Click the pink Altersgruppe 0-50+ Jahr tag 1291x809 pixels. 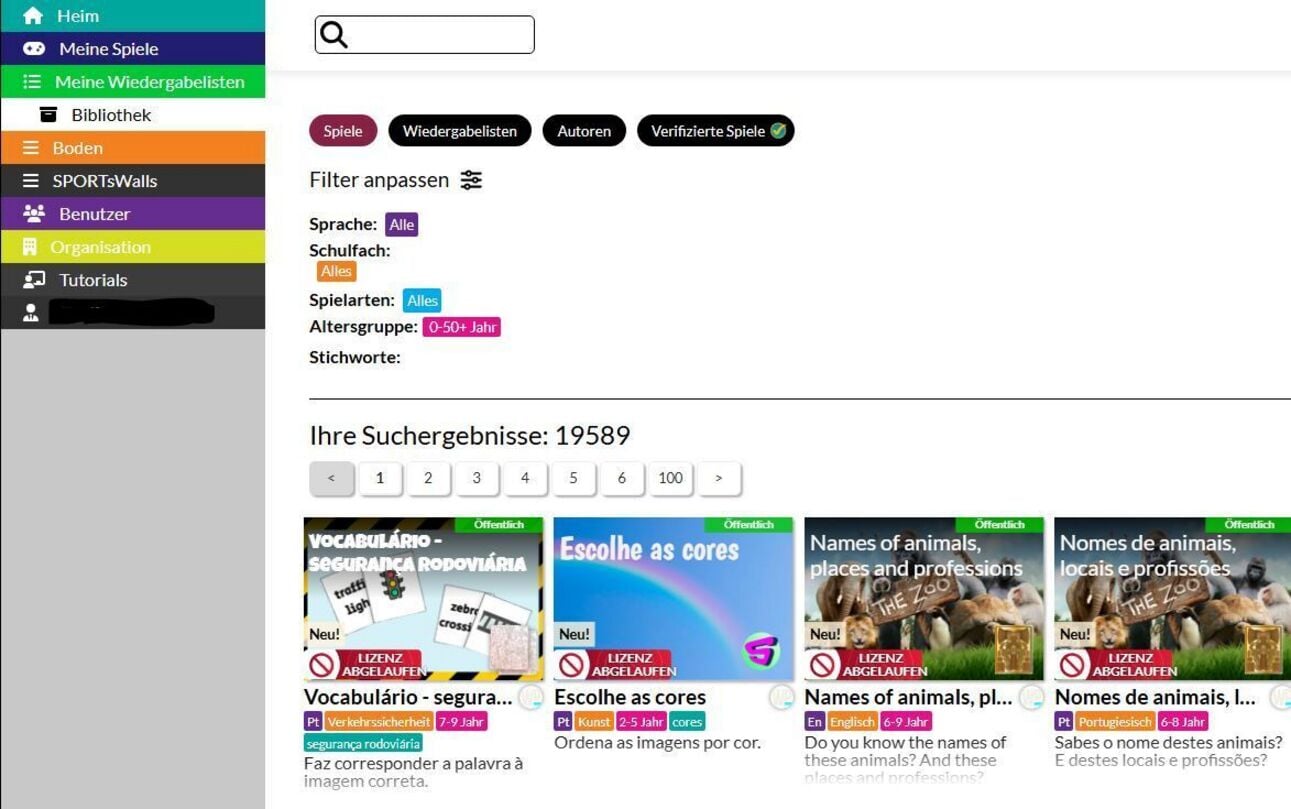461,327
